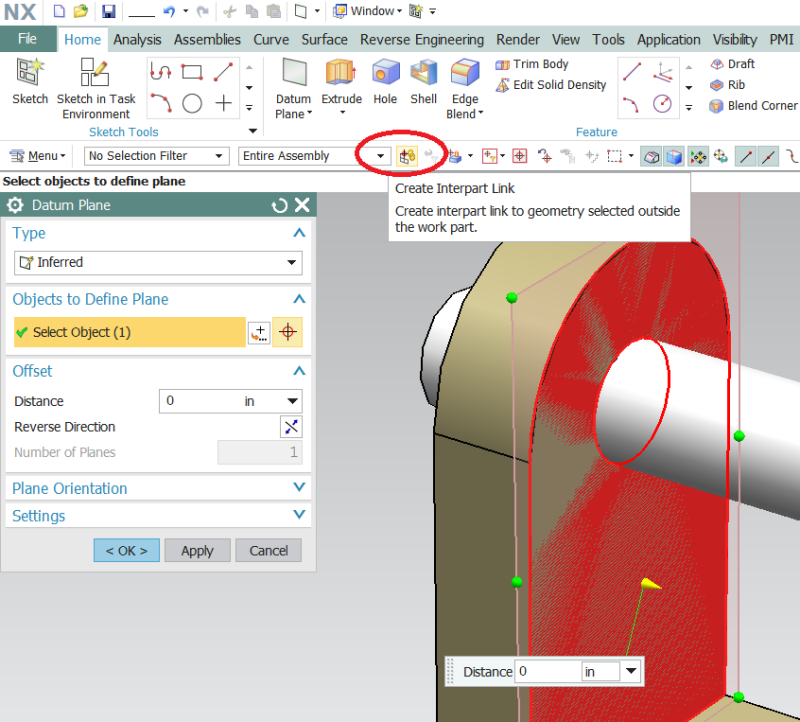Screen dimensions: 800x722
Task: Click the Create Interpart Link icon
Action: point(407,156)
